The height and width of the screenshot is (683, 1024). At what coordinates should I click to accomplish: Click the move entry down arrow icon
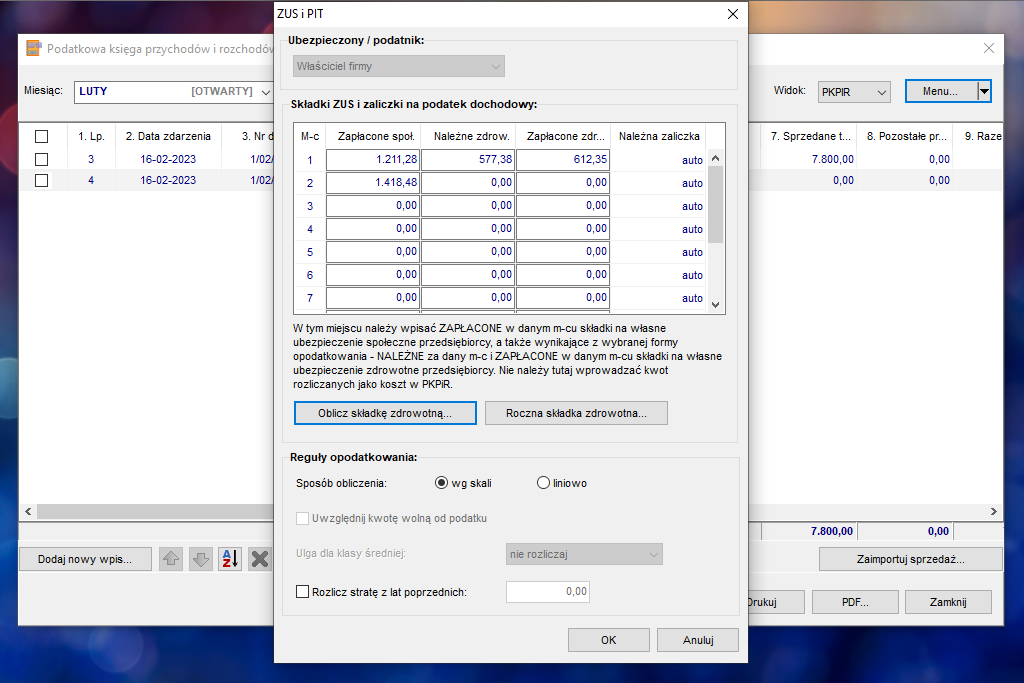[x=200, y=559]
